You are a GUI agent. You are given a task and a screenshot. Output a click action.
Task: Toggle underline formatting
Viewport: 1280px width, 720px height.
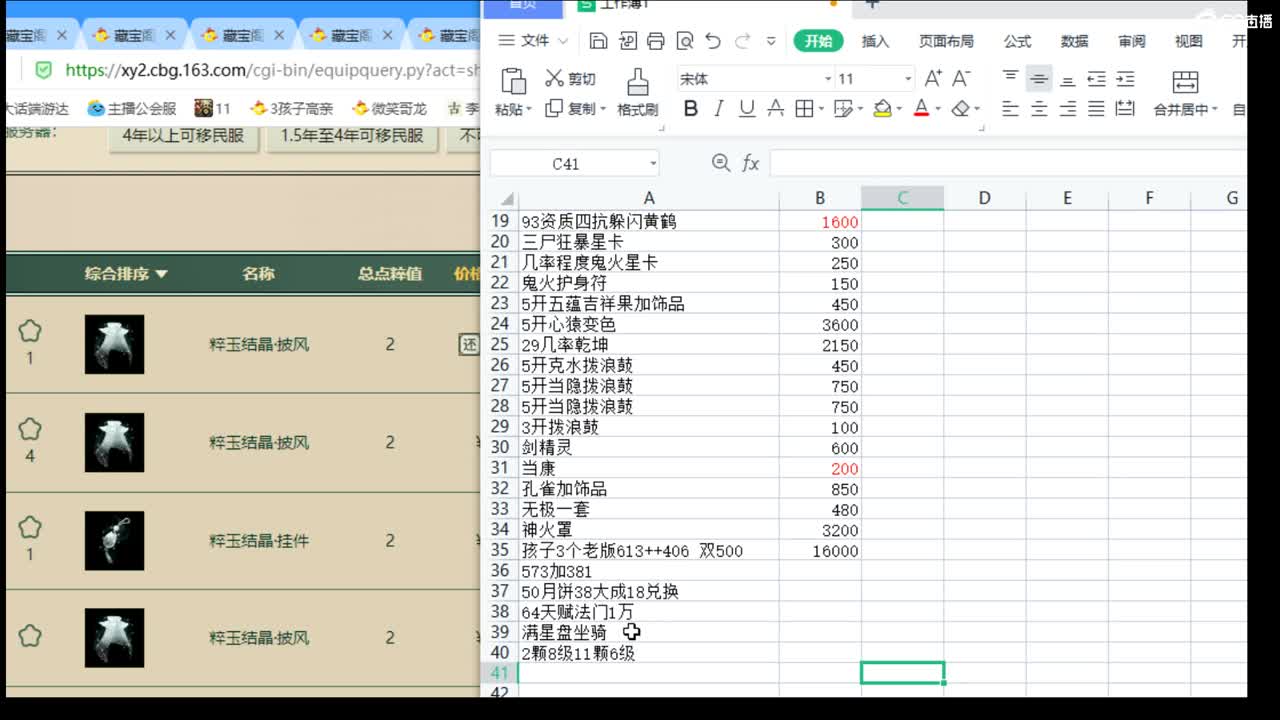(746, 109)
